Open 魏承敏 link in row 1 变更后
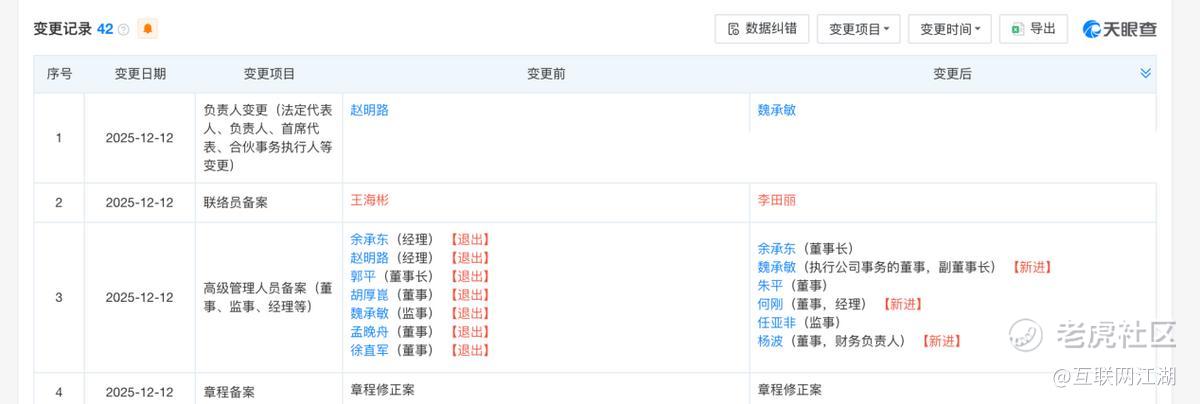 (x=777, y=110)
